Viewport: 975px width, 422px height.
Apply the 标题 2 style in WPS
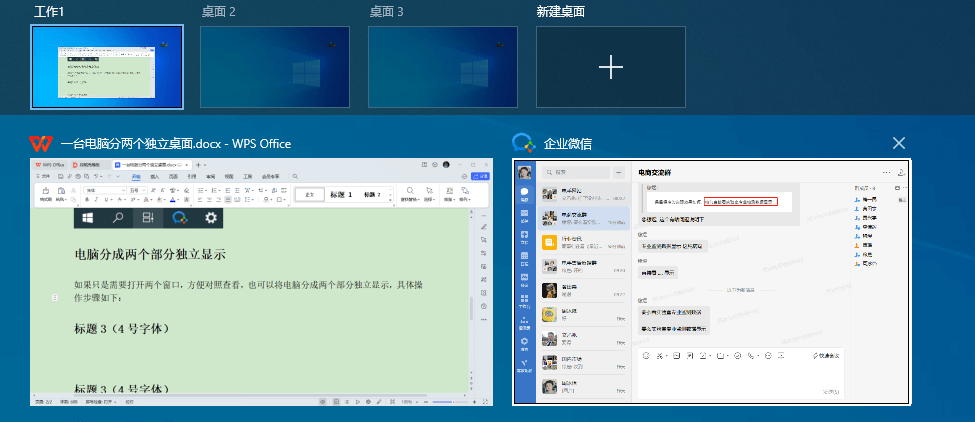point(372,195)
